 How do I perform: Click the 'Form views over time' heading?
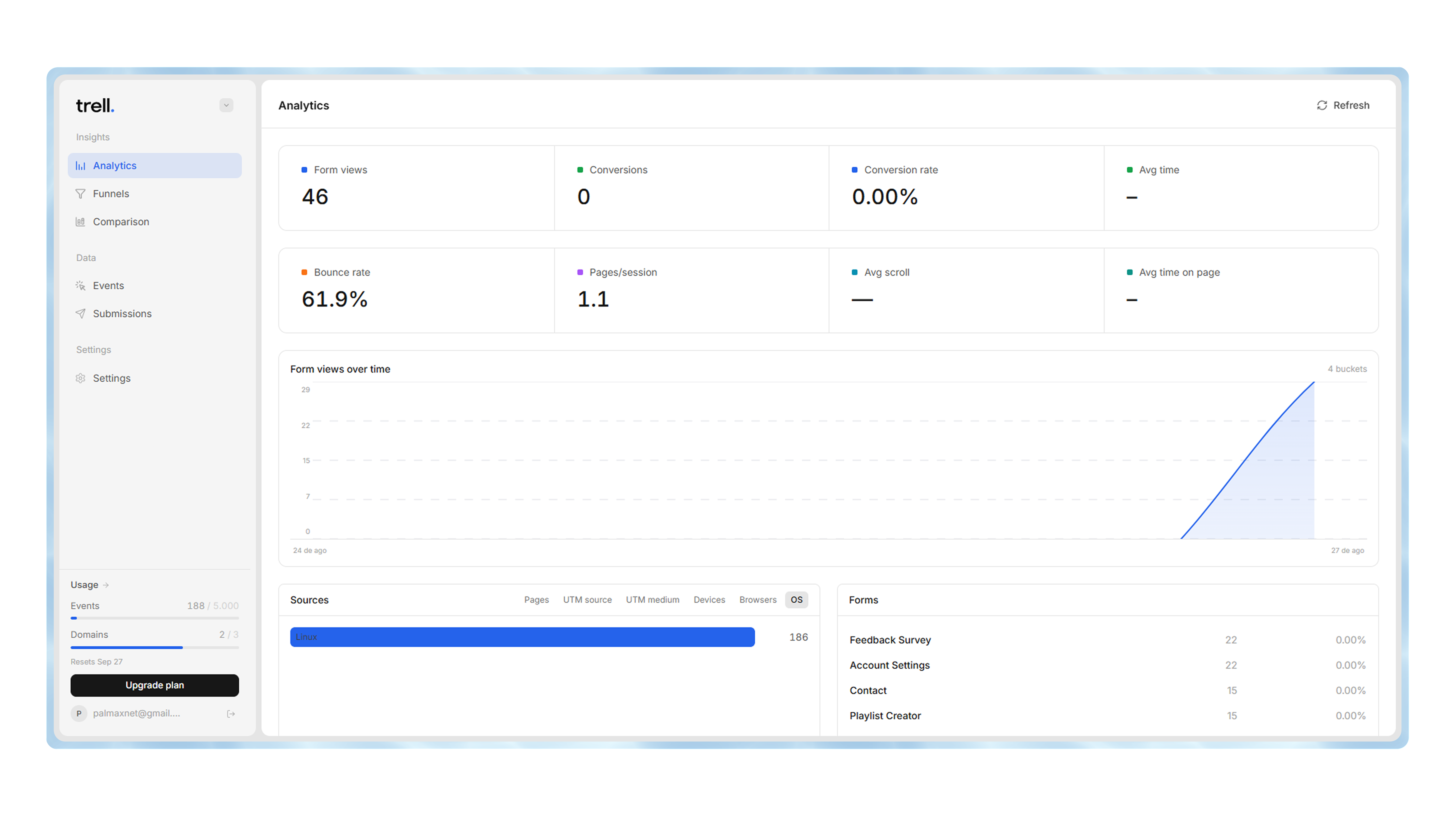tap(340, 369)
